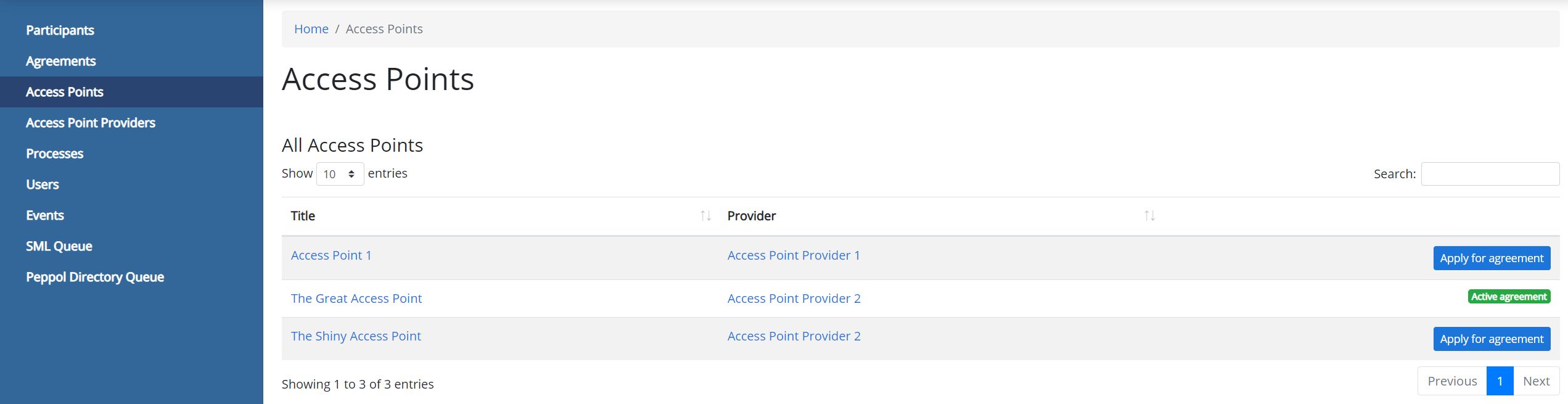Apply for agreement on Shiny Access Point
The width and height of the screenshot is (1568, 404).
[1491, 339]
